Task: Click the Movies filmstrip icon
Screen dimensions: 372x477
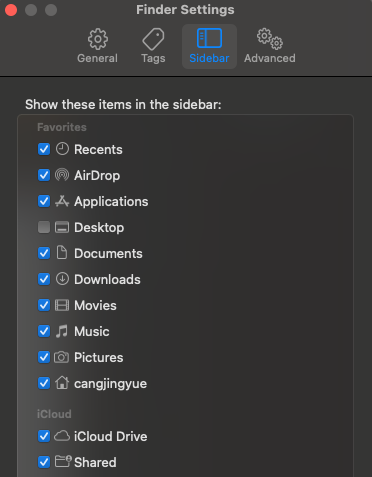Action: click(x=62, y=305)
